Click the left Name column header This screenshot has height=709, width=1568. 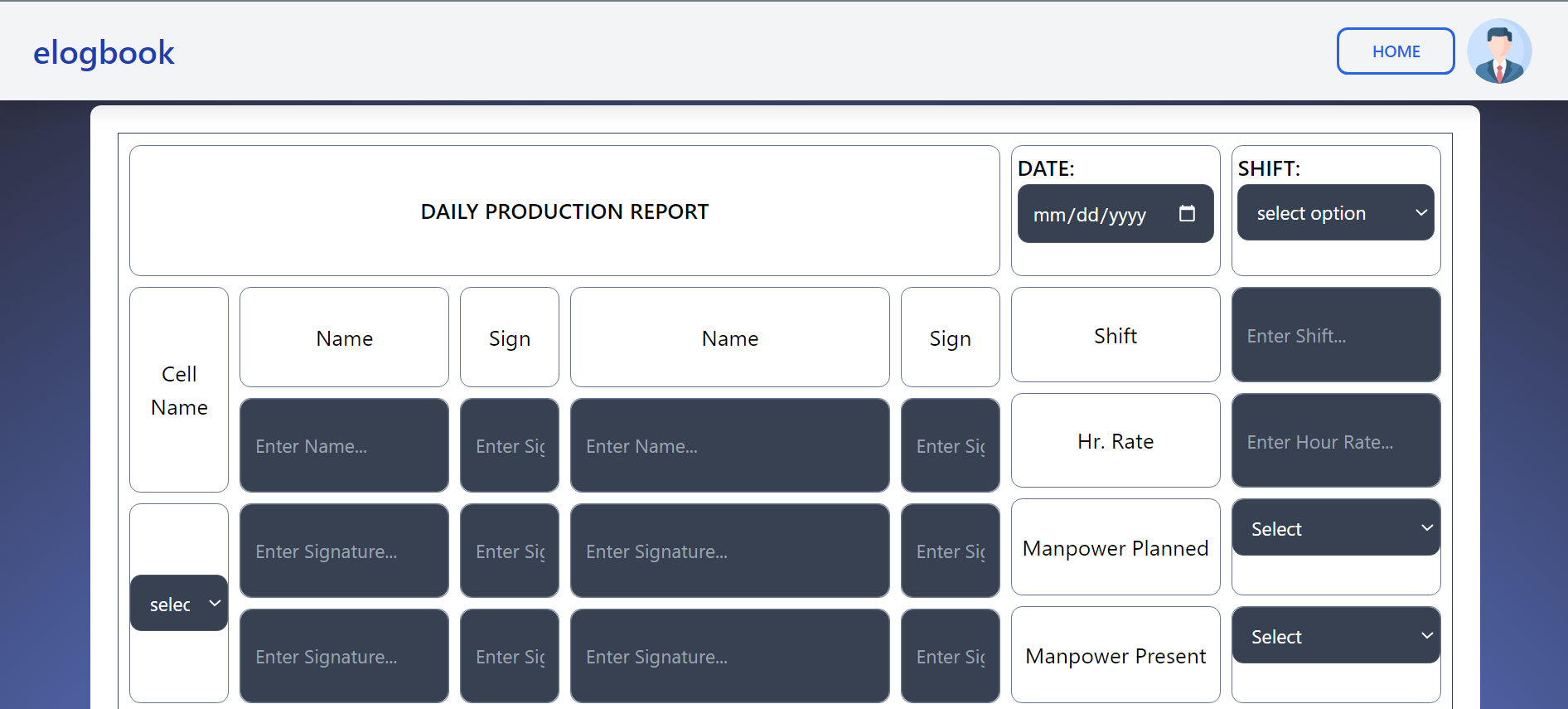coord(344,338)
